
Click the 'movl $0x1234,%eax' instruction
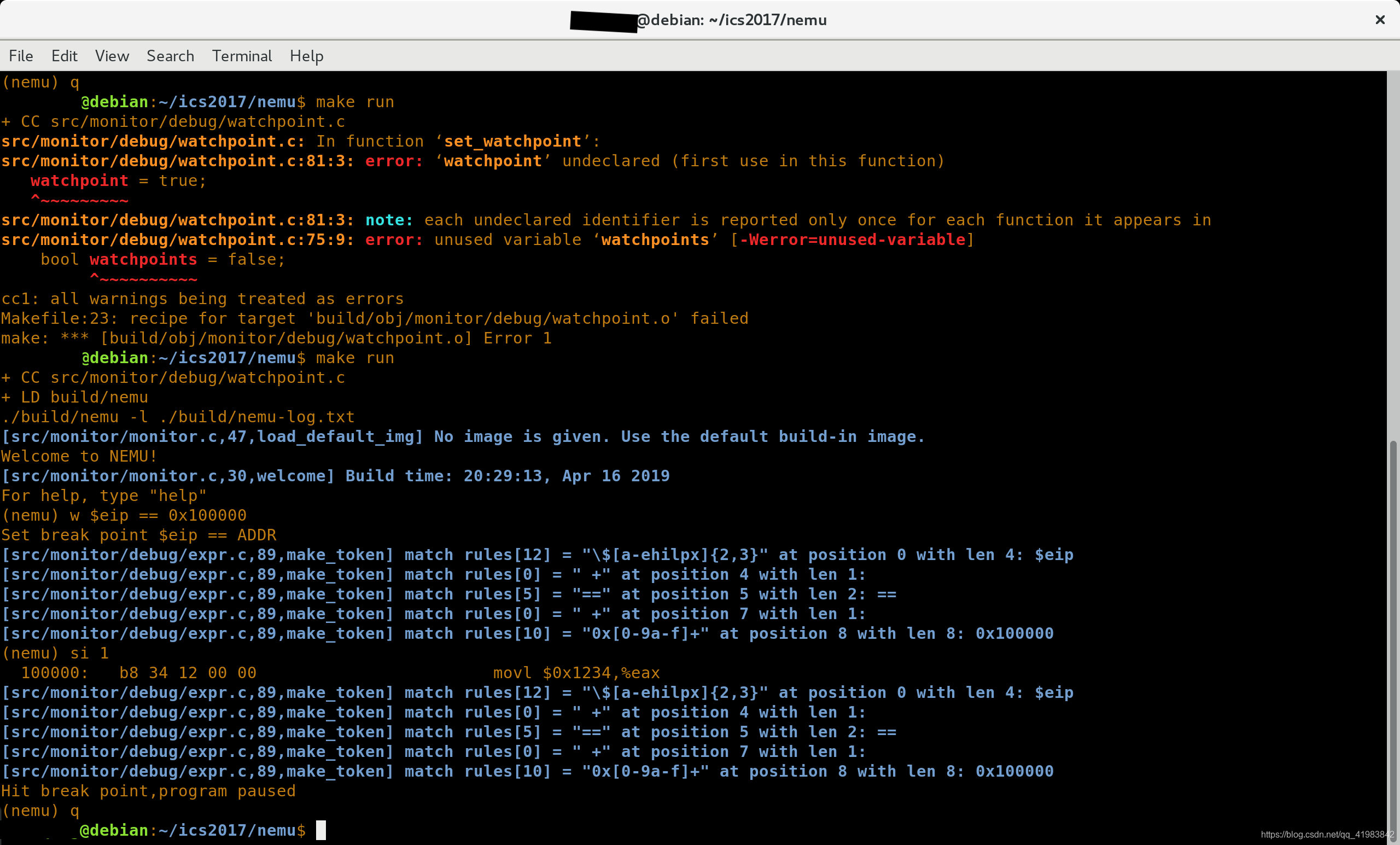coord(576,673)
